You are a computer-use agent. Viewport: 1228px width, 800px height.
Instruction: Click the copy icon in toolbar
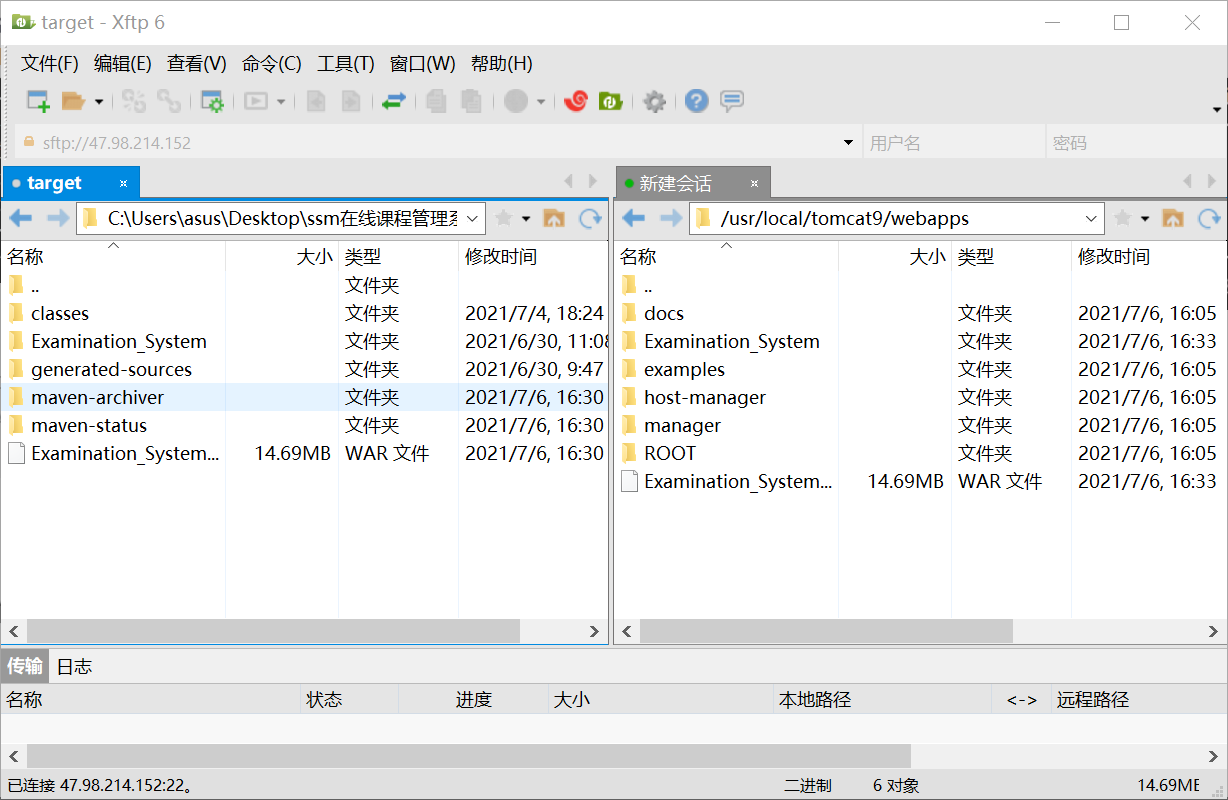[436, 101]
